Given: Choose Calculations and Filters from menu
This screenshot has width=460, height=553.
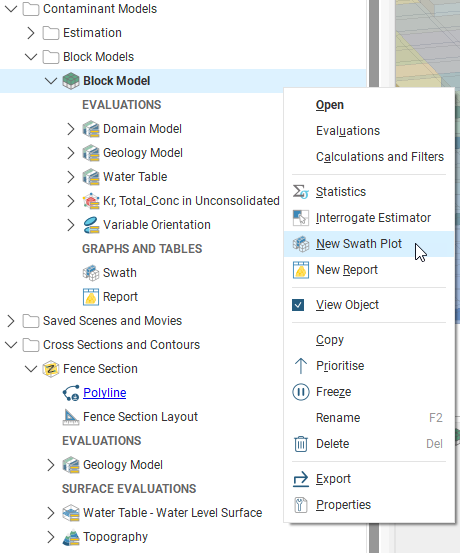Looking at the screenshot, I should coord(380,157).
